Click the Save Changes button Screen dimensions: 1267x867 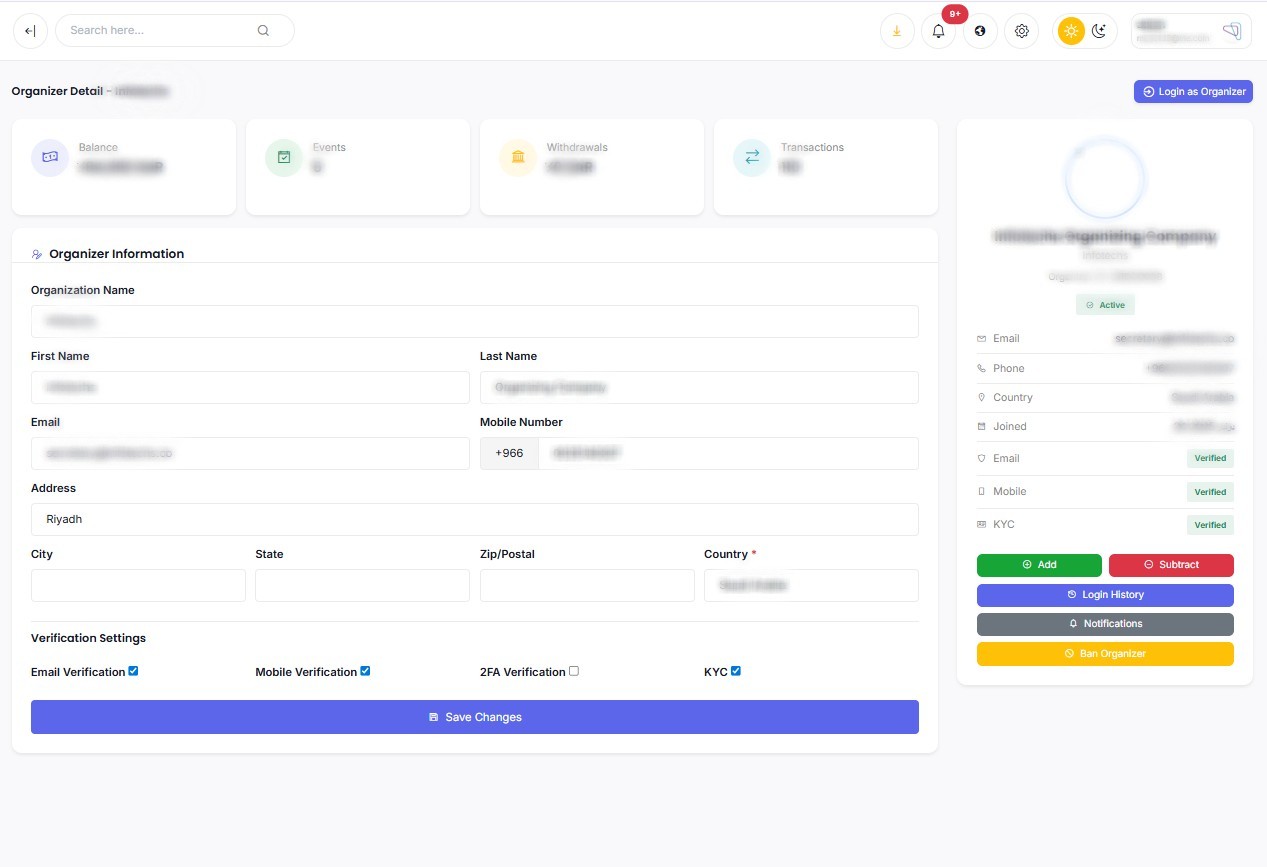click(x=474, y=717)
